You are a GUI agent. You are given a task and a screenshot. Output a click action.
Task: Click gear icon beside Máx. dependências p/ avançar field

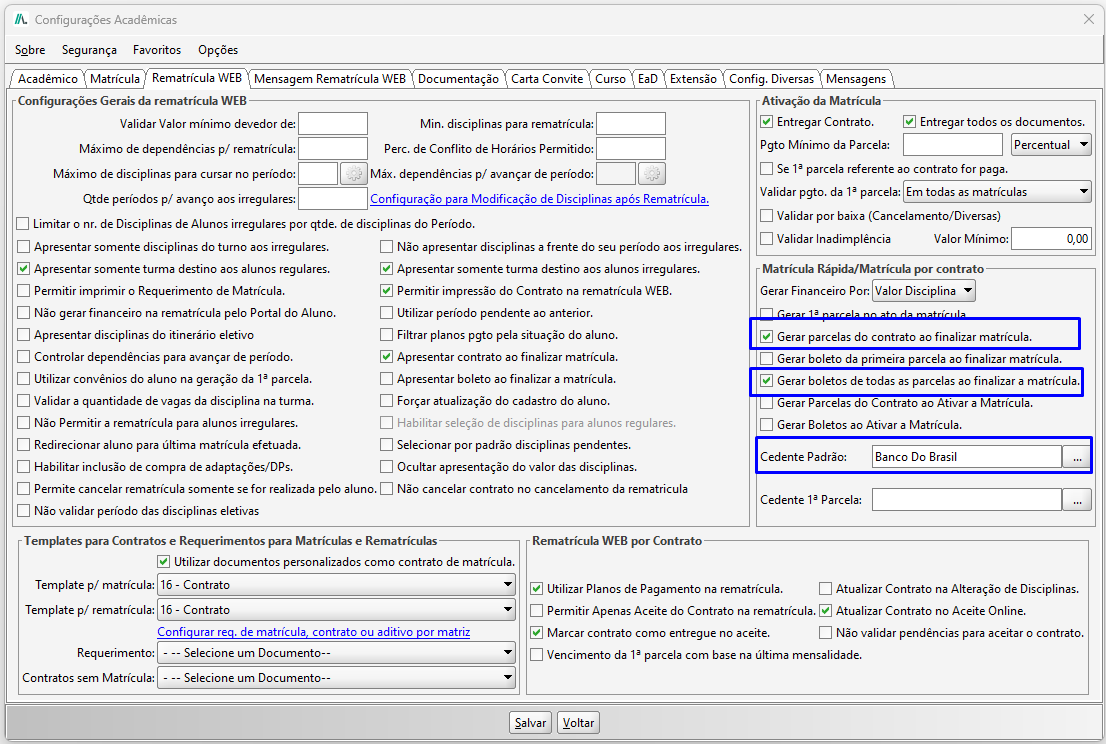tap(652, 173)
